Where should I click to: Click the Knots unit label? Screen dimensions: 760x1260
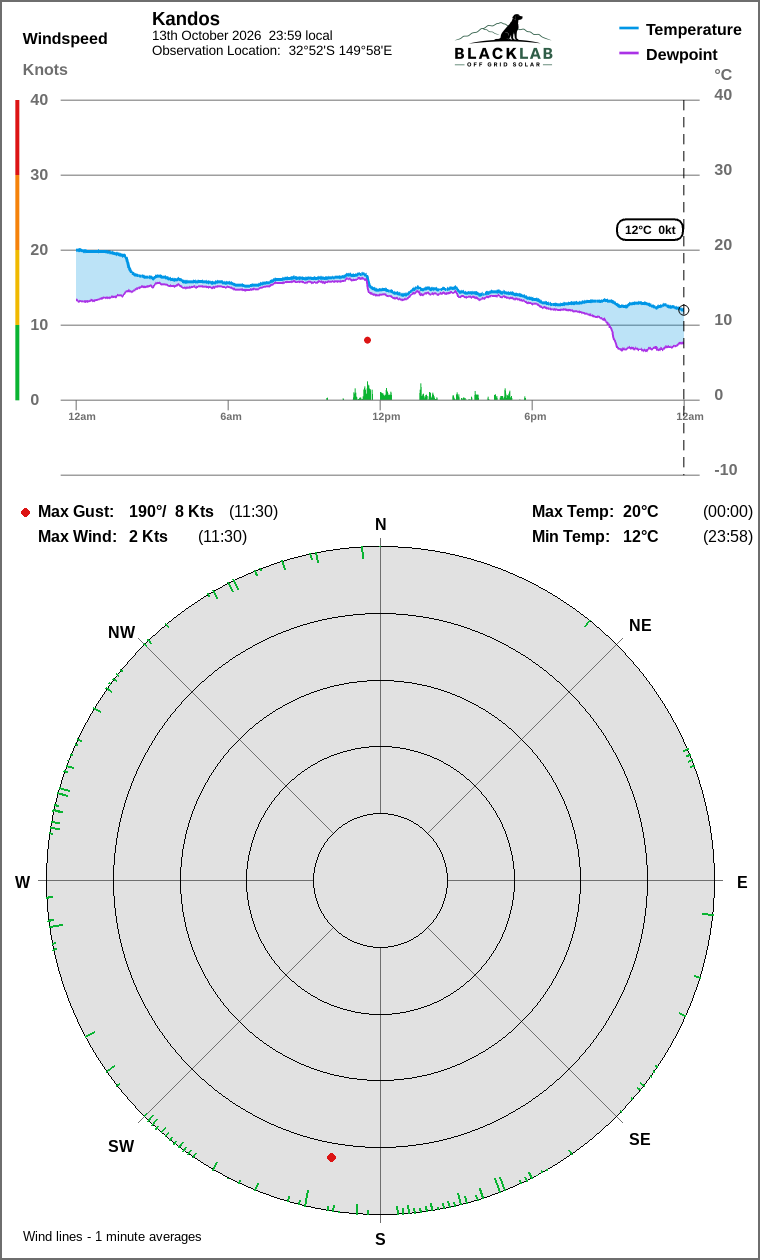[x=45, y=69]
